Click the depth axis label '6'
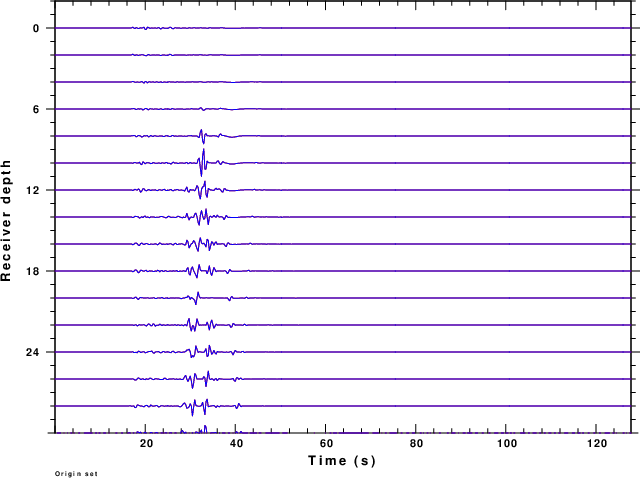The height and width of the screenshot is (478, 640). (x=36, y=109)
